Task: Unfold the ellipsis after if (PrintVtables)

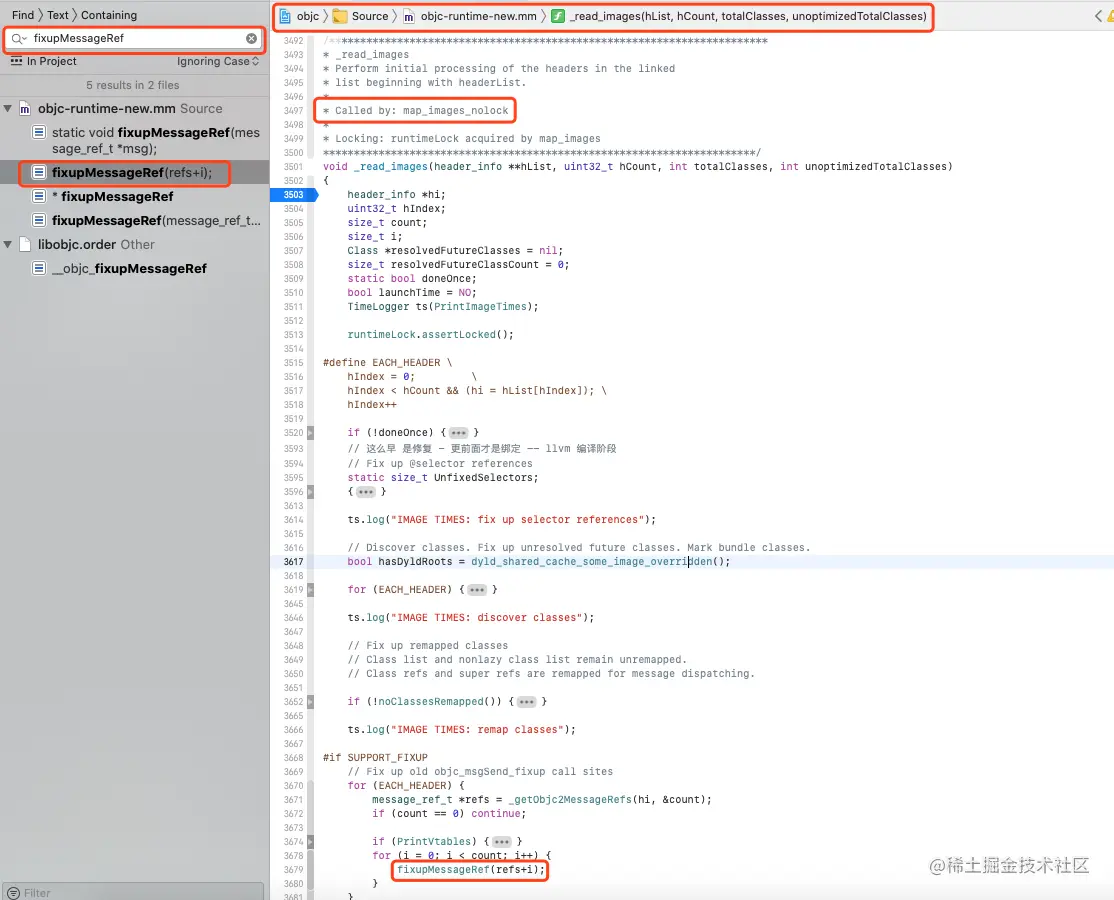Action: pyautogui.click(x=502, y=842)
